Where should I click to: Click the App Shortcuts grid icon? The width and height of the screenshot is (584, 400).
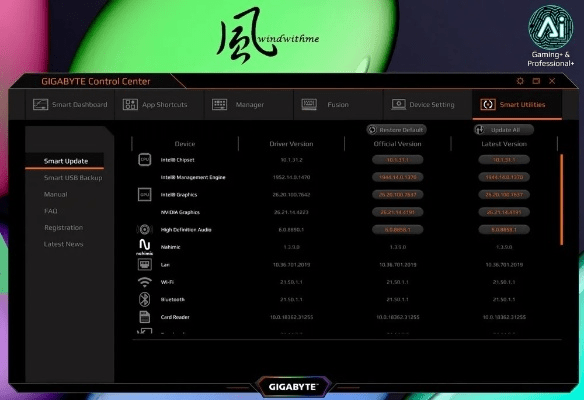(130, 104)
